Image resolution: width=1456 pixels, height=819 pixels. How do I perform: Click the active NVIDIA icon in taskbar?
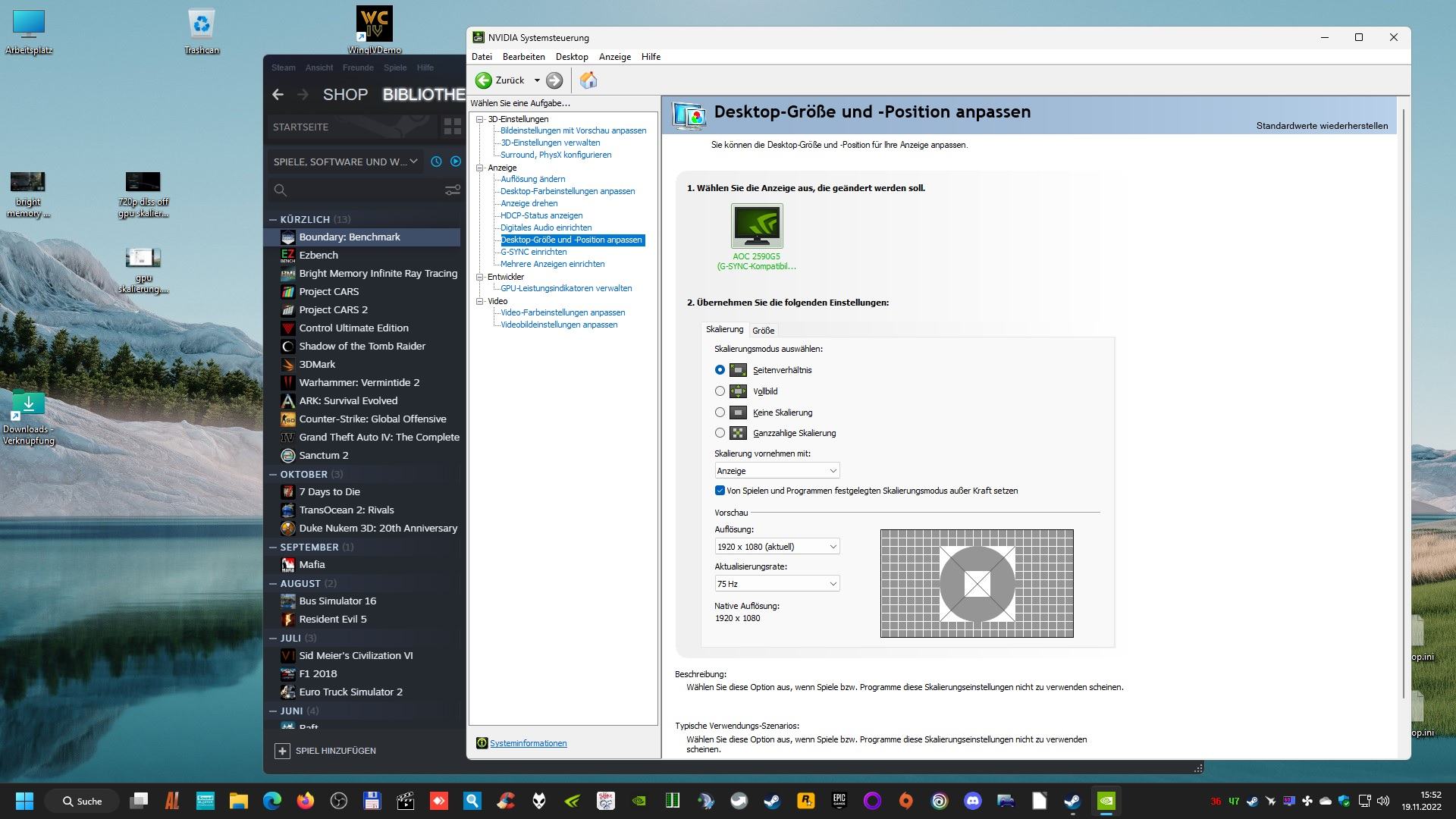tap(1106, 801)
